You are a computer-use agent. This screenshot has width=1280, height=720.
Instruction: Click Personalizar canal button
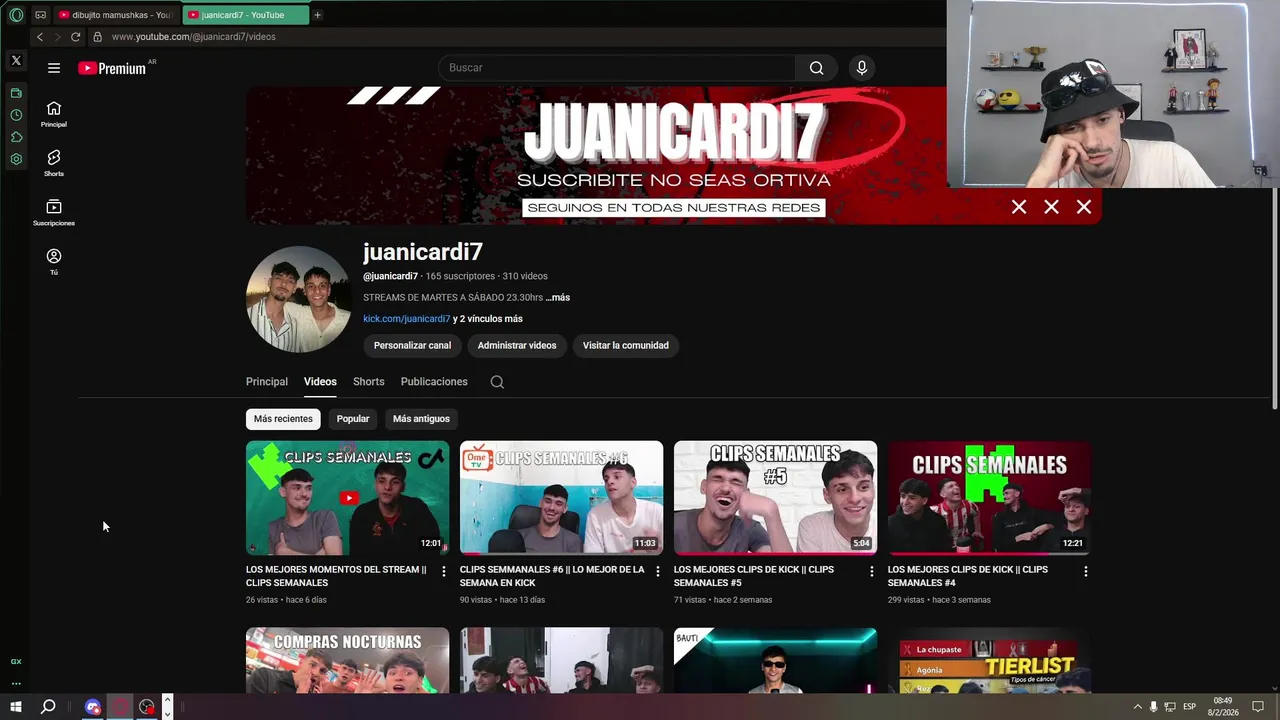pyautogui.click(x=412, y=346)
